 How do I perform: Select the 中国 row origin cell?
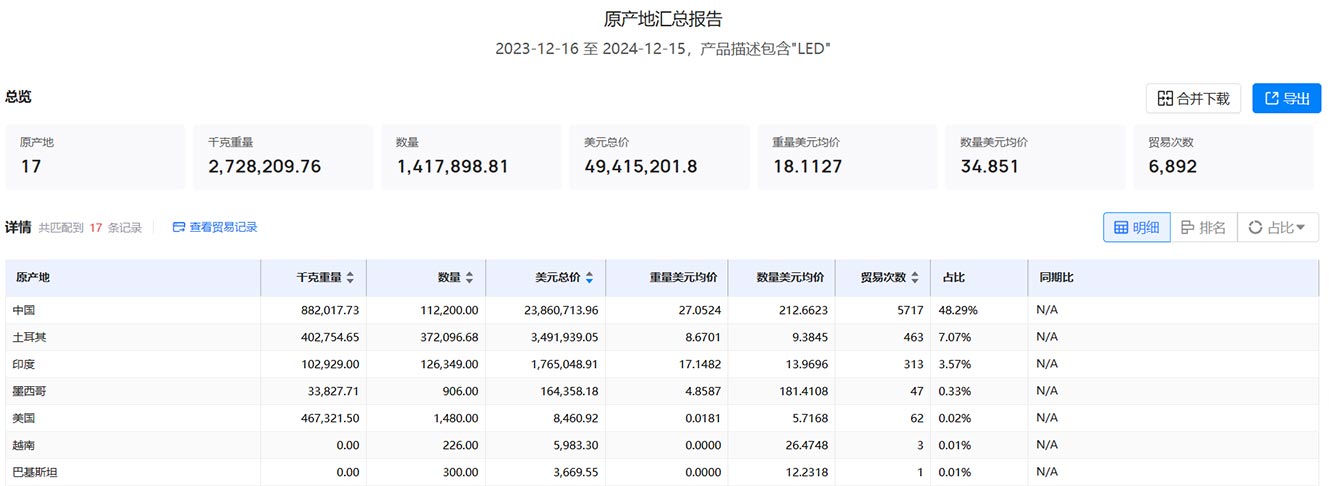(x=133, y=310)
